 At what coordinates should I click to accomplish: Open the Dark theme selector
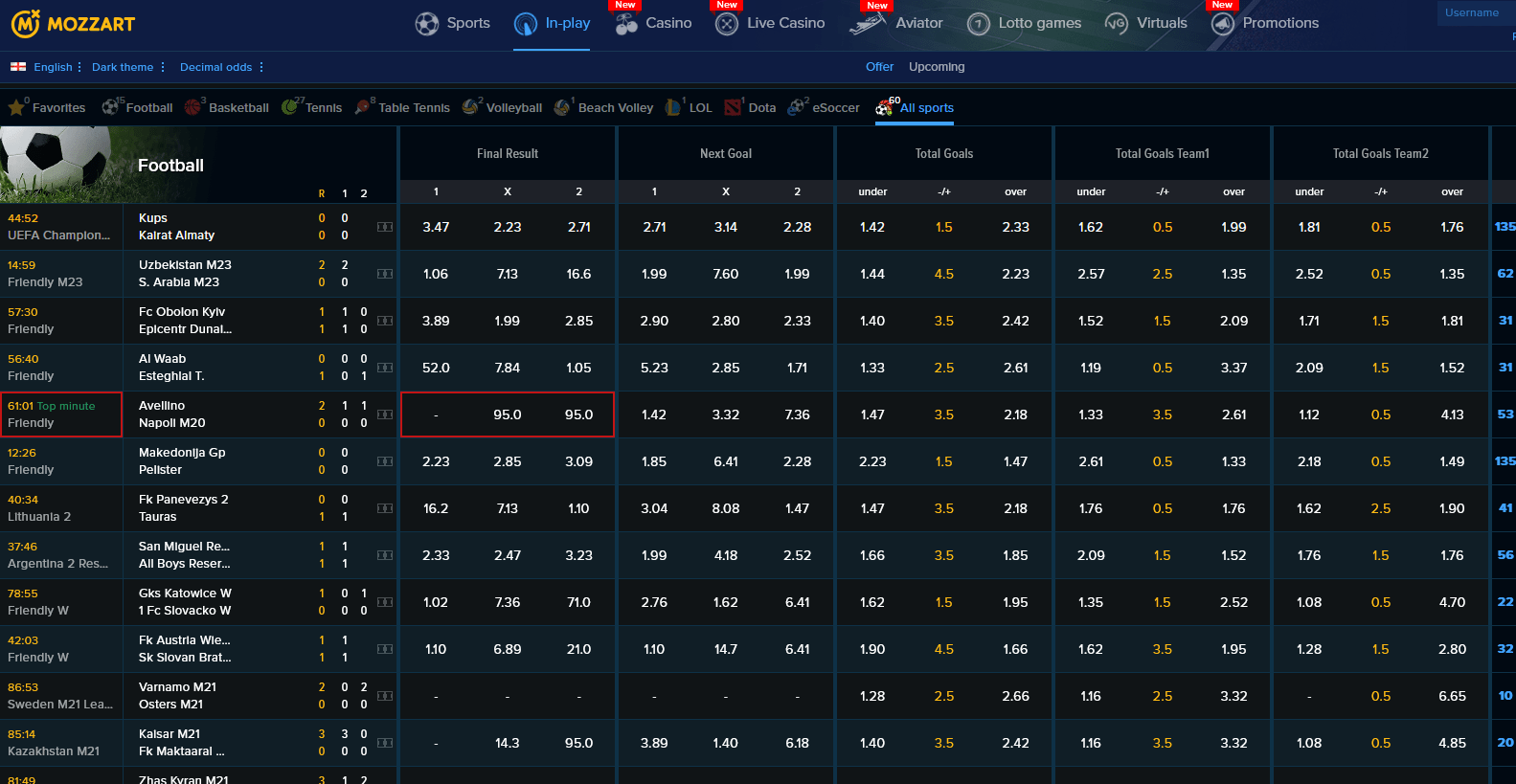pyautogui.click(x=128, y=67)
